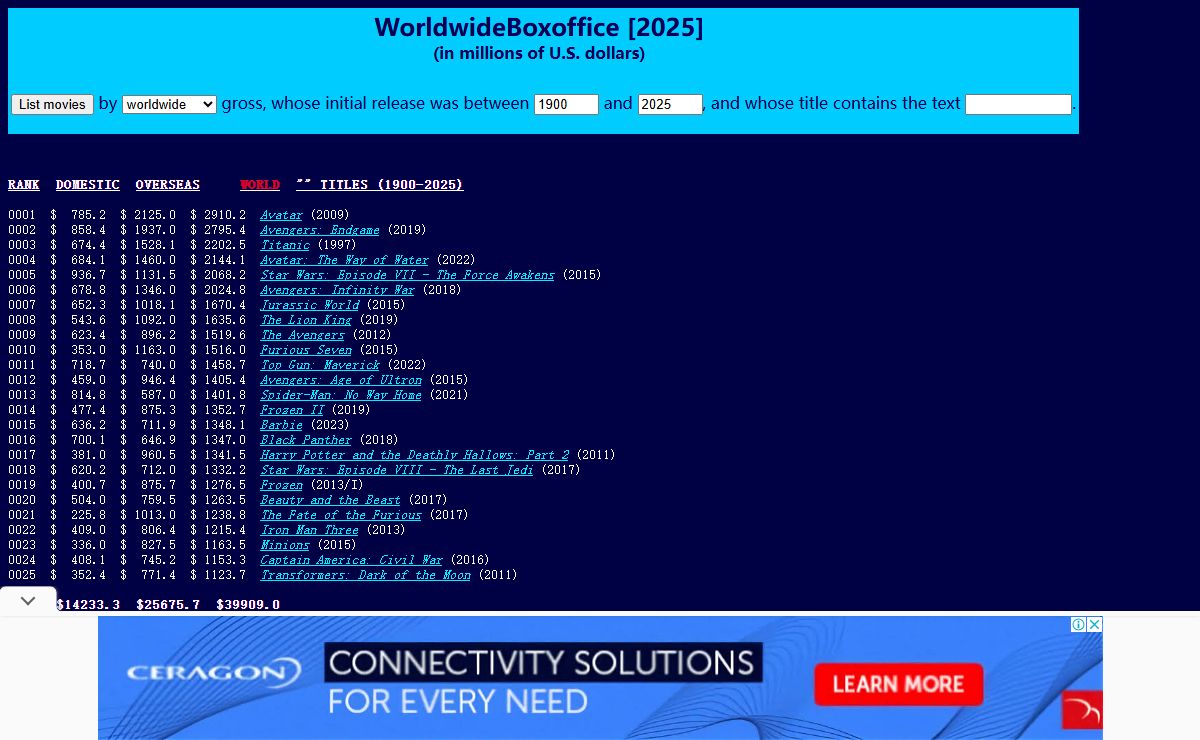
Task: Click LEARN MORE in the Ceragon ad
Action: tap(898, 685)
